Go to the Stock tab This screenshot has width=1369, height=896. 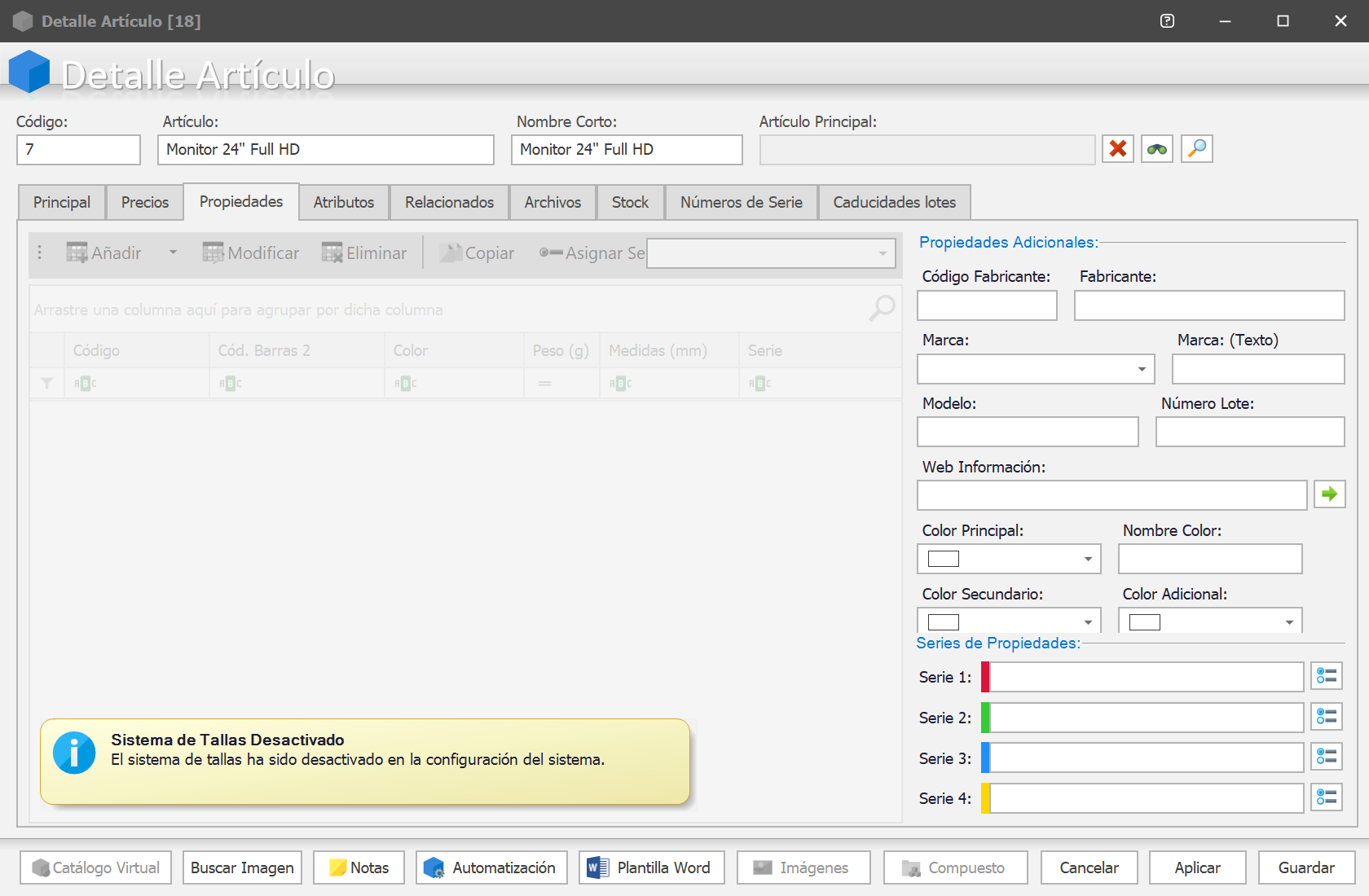click(631, 202)
